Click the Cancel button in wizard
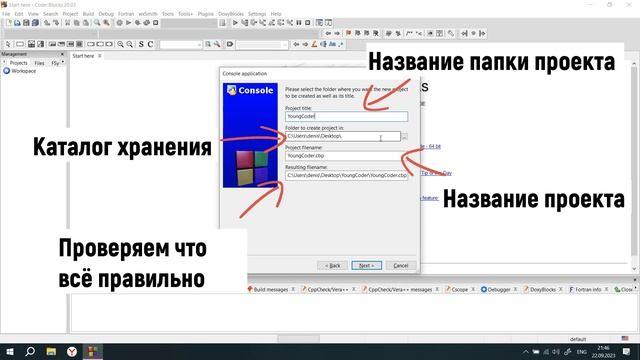Screen dimensions: 640x360 (x=401, y=265)
